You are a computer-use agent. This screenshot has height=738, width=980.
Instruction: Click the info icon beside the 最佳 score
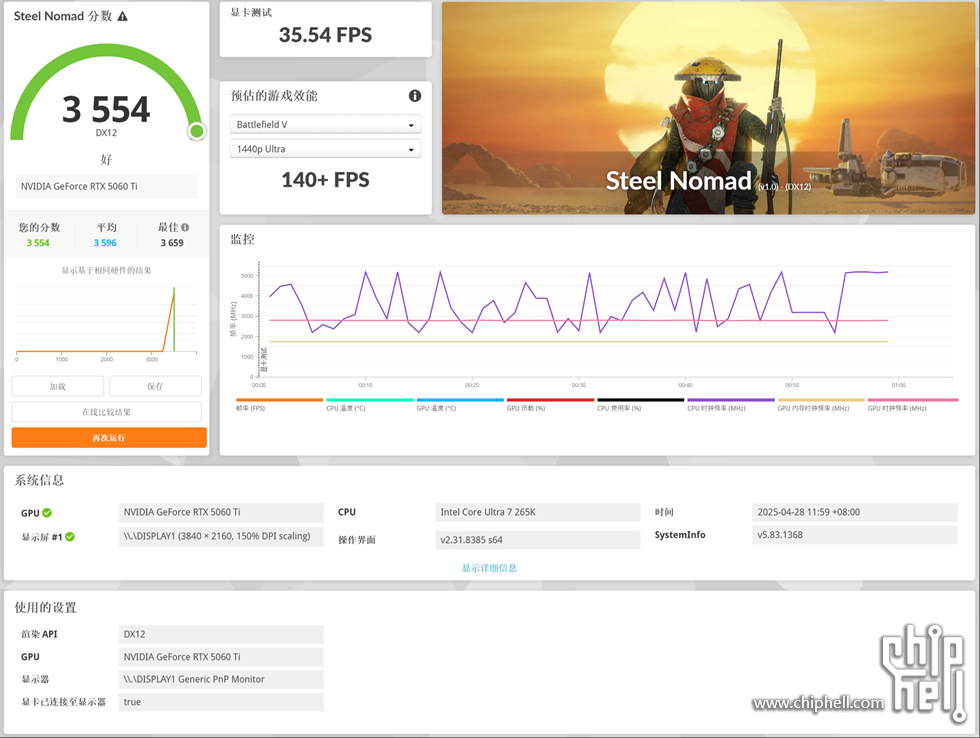coord(185,227)
